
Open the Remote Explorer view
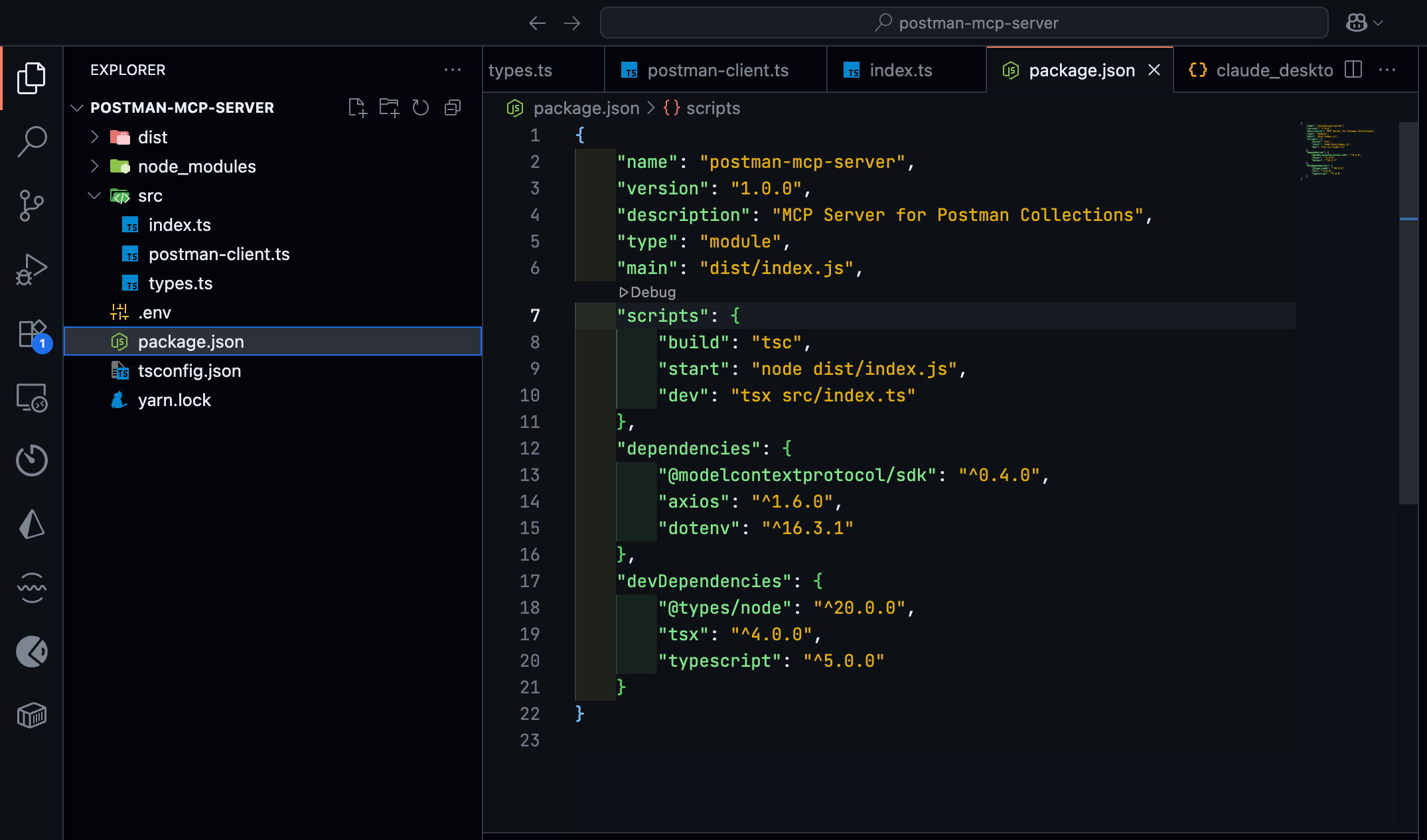(x=31, y=398)
